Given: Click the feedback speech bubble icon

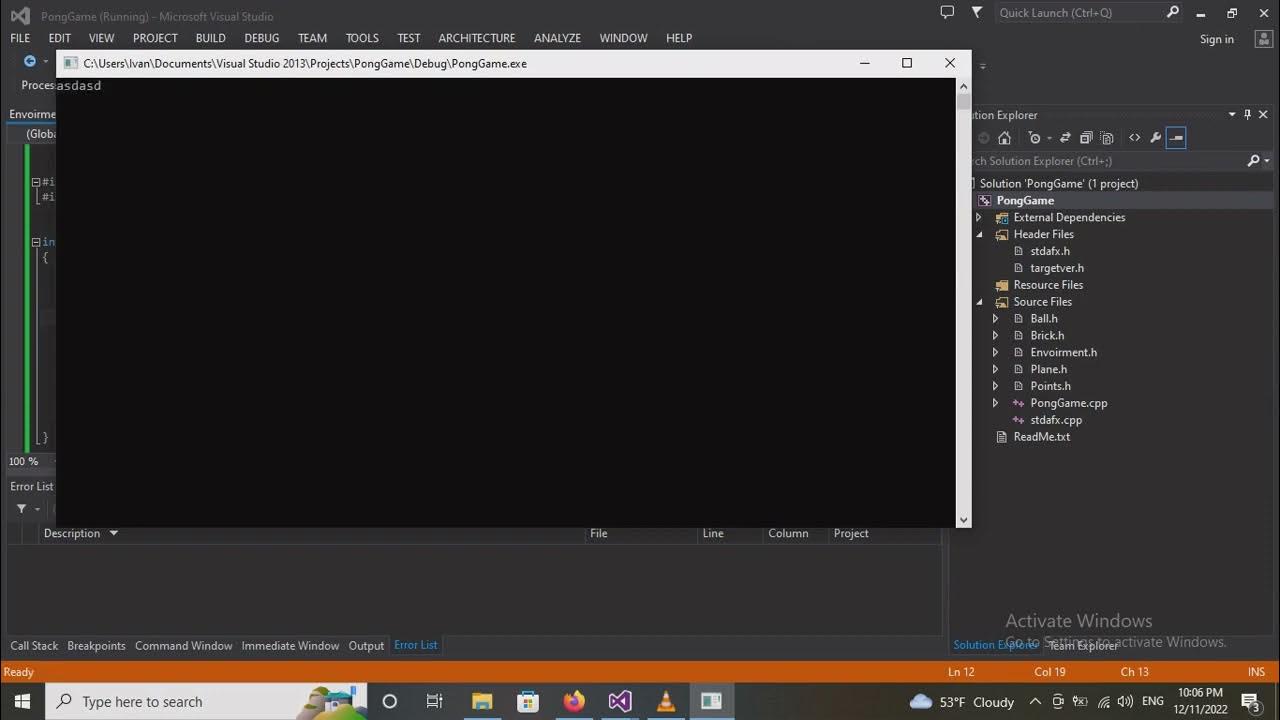Looking at the screenshot, I should pos(947,12).
